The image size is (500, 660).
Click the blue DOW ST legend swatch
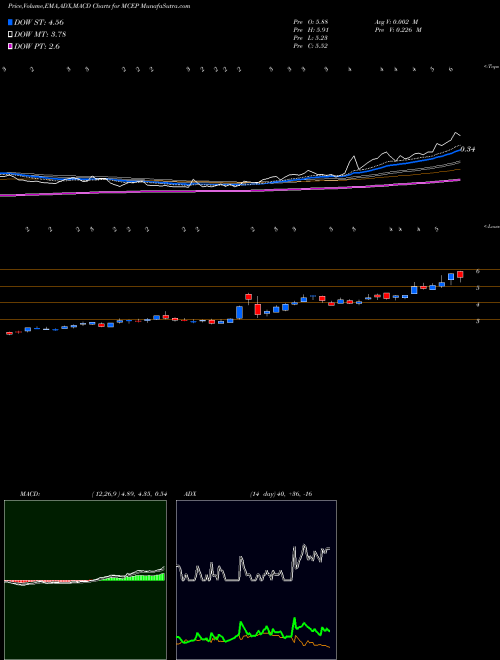(11, 22)
